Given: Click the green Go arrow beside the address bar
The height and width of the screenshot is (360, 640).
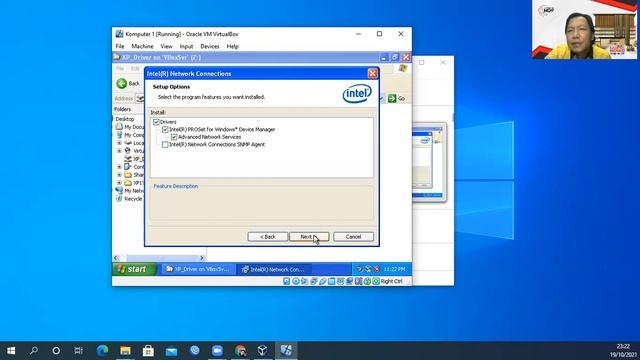Looking at the screenshot, I should click(392, 98).
